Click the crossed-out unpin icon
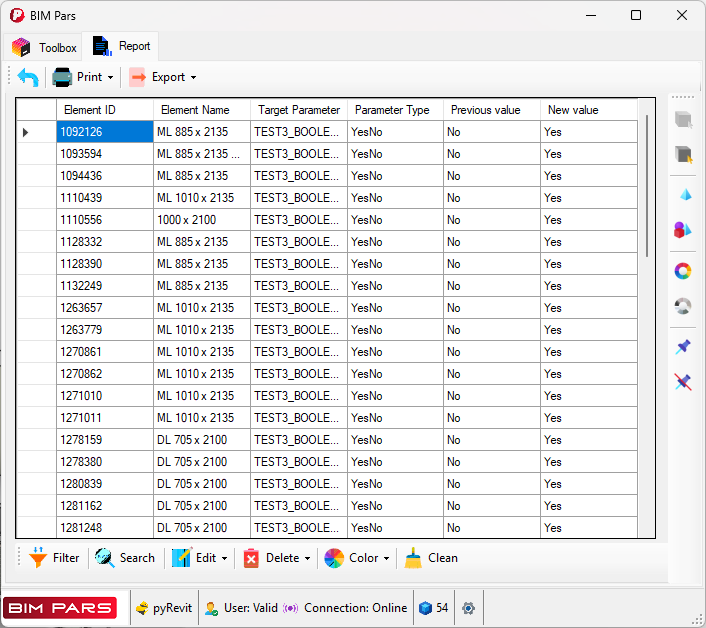The image size is (706, 628). [683, 382]
